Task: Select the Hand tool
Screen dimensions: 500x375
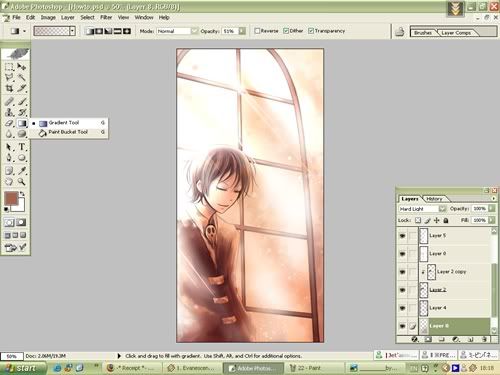Action: pyautogui.click(x=9, y=182)
